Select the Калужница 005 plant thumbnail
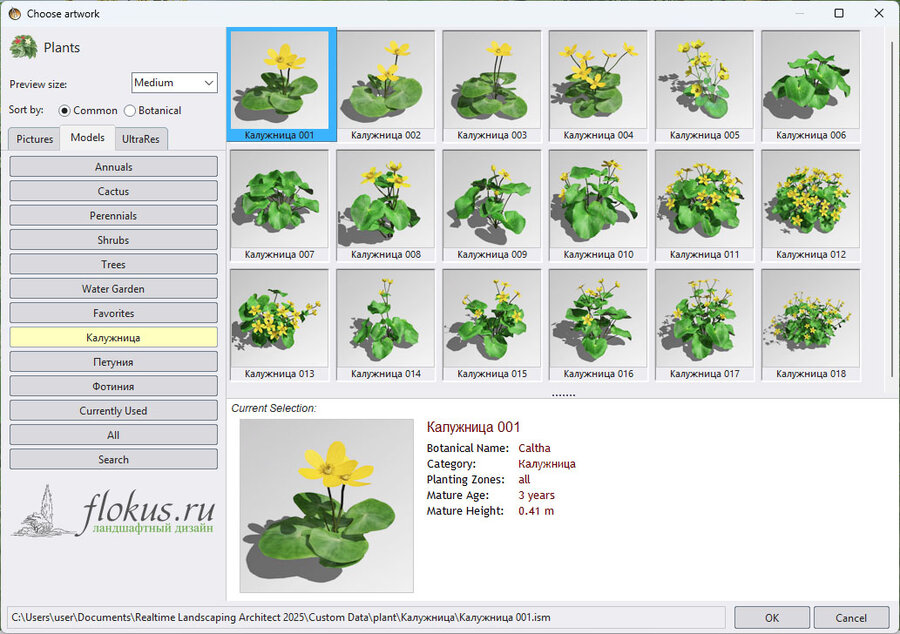Image resolution: width=900 pixels, height=634 pixels. (704, 84)
